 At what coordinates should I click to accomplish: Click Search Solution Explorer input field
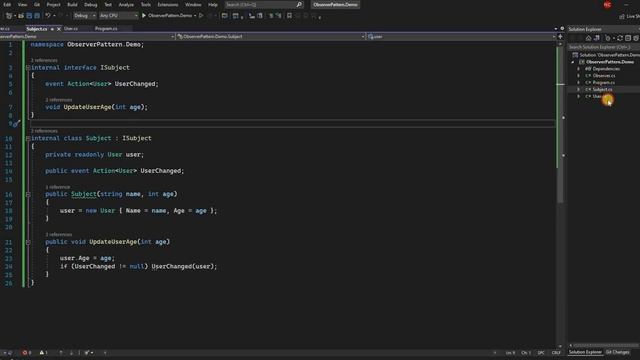click(x=604, y=47)
